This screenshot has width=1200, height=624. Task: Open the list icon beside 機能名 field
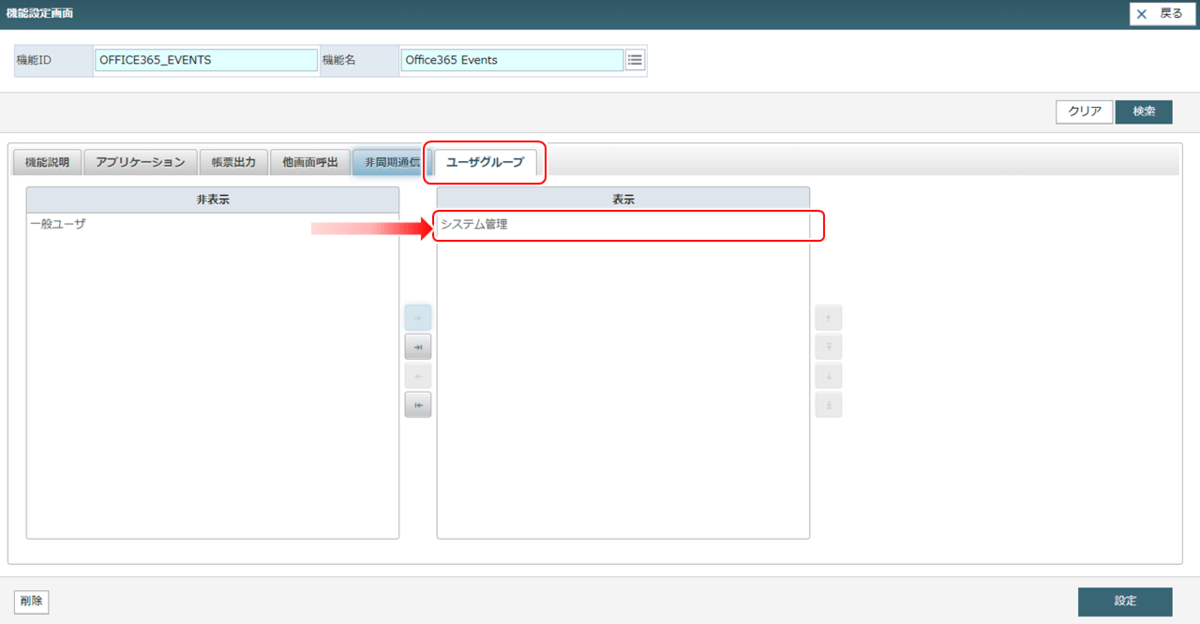635,60
